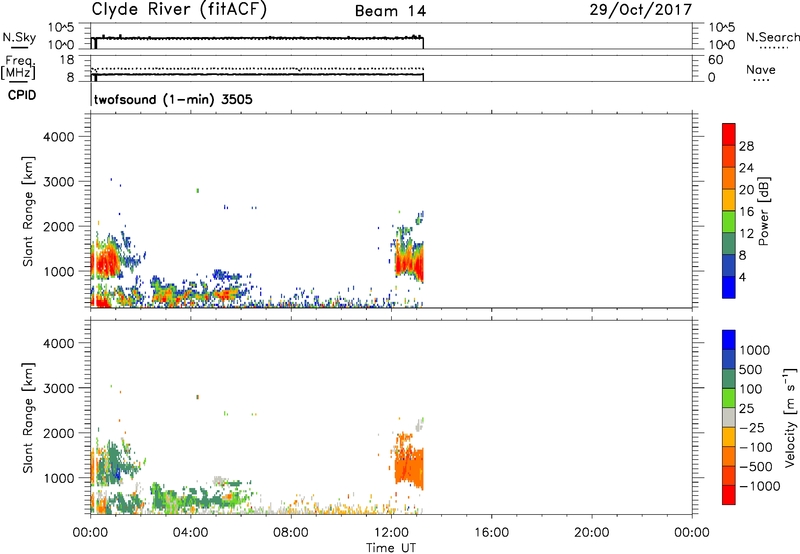This screenshot has height=554, width=800.
Task: Click the '12:00' time tick label
Action: (x=391, y=533)
